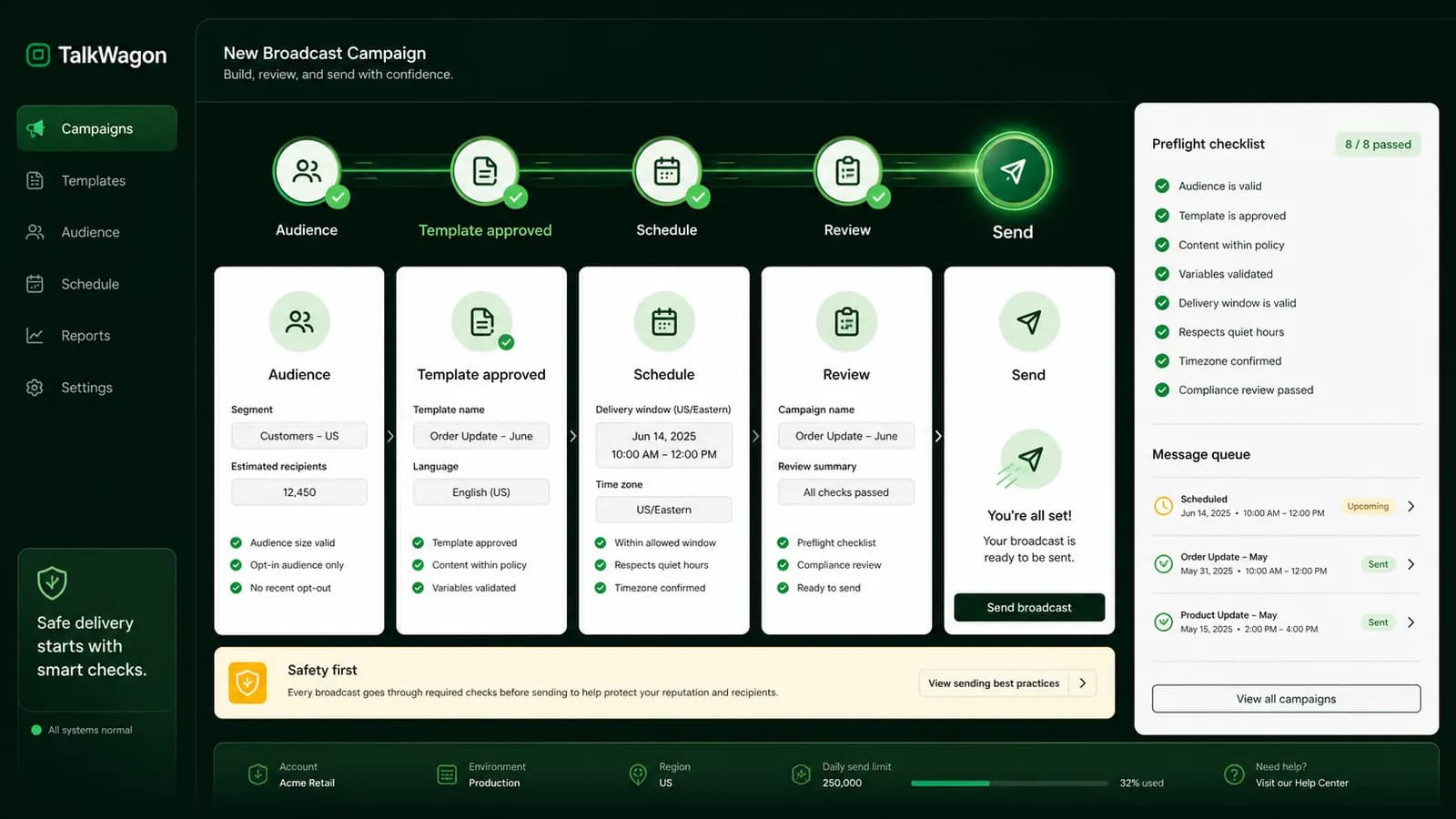
Task: Click chevron between Audience and Template cards
Action: click(x=390, y=436)
